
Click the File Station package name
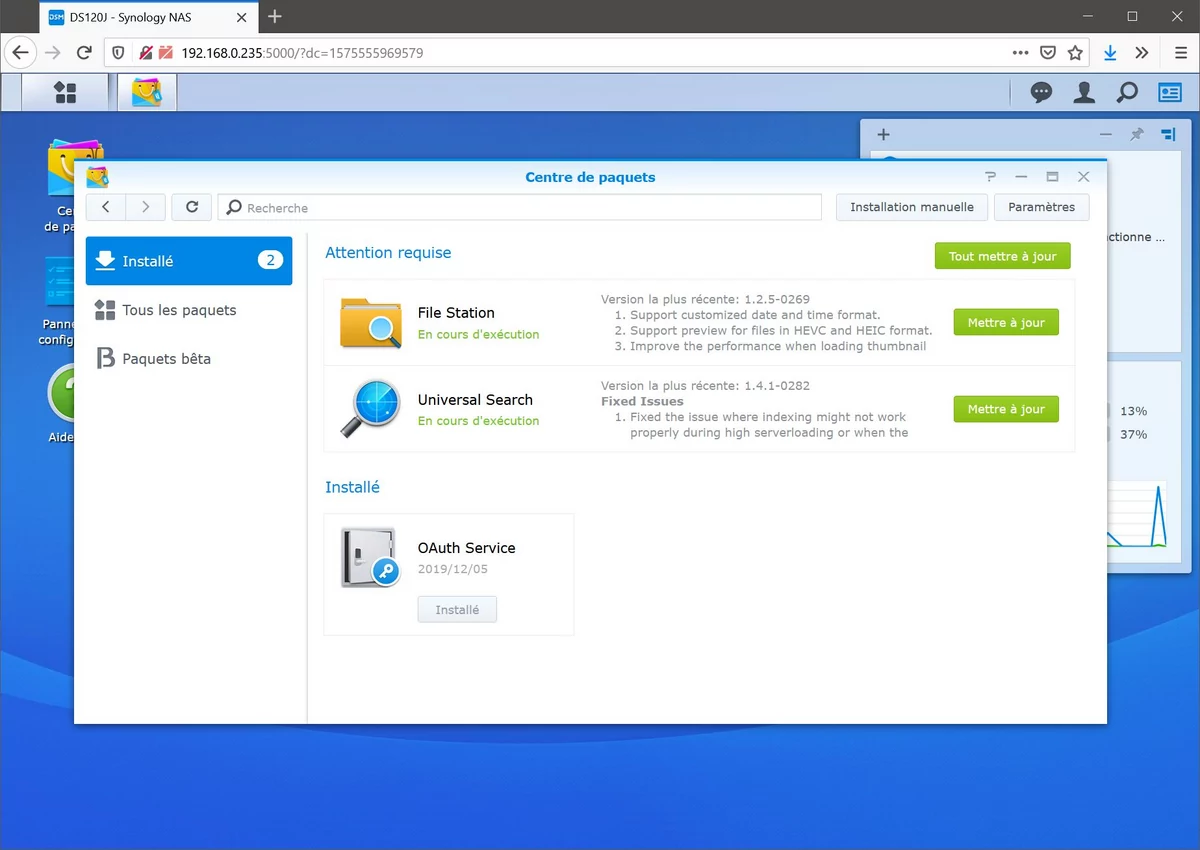pos(456,313)
